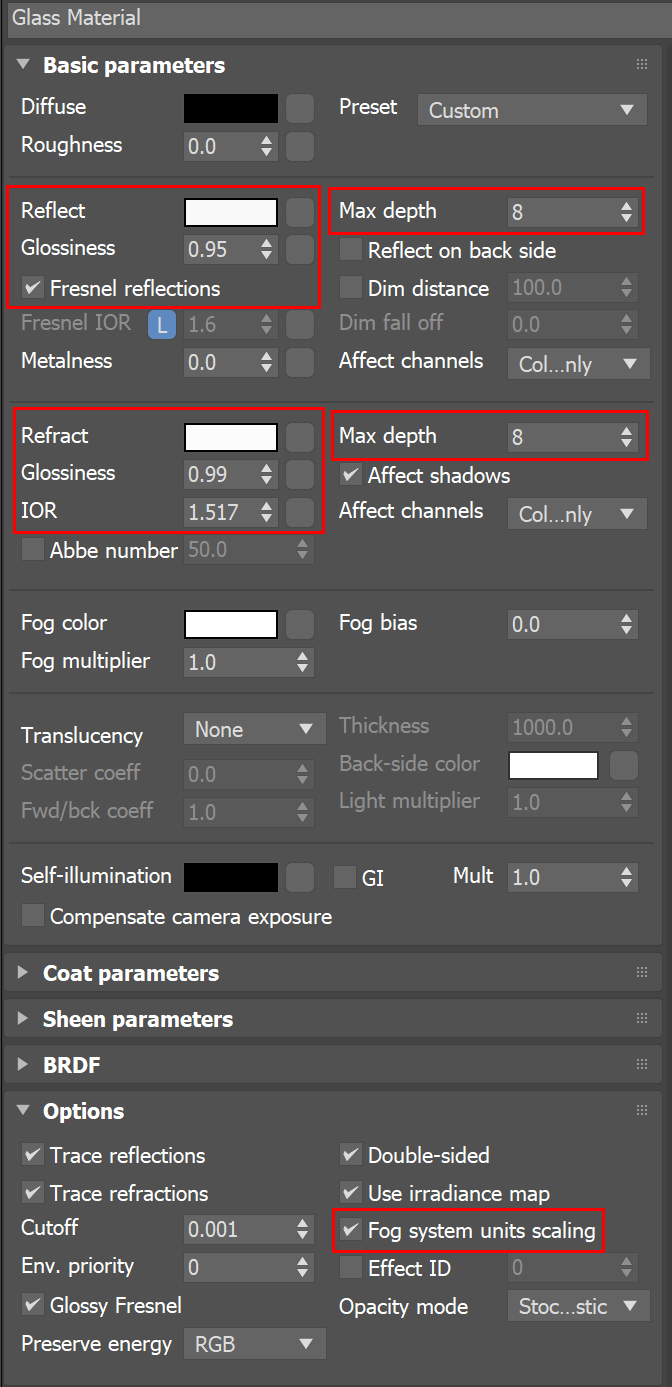Image resolution: width=672 pixels, height=1387 pixels.
Task: Click the map slot button beside Roughness
Action: [300, 146]
